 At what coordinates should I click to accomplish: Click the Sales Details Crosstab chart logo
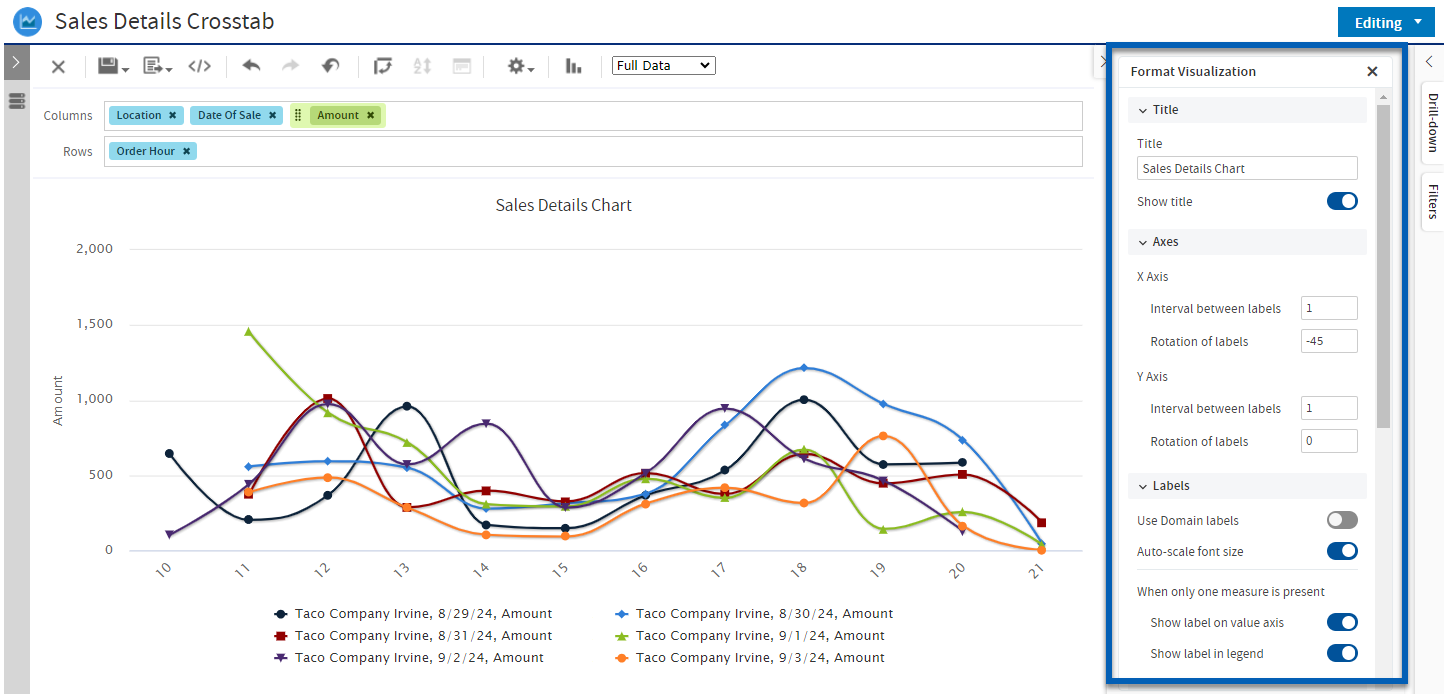click(x=28, y=21)
